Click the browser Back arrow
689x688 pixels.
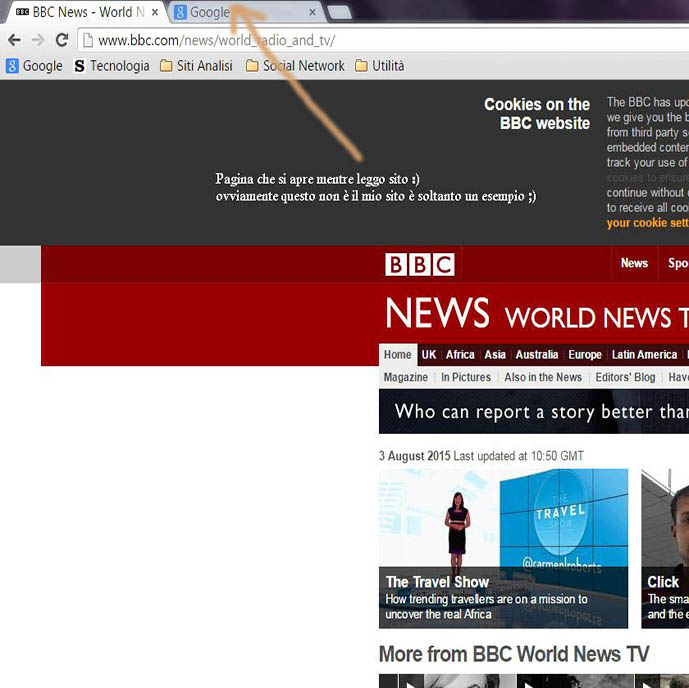tap(15, 40)
